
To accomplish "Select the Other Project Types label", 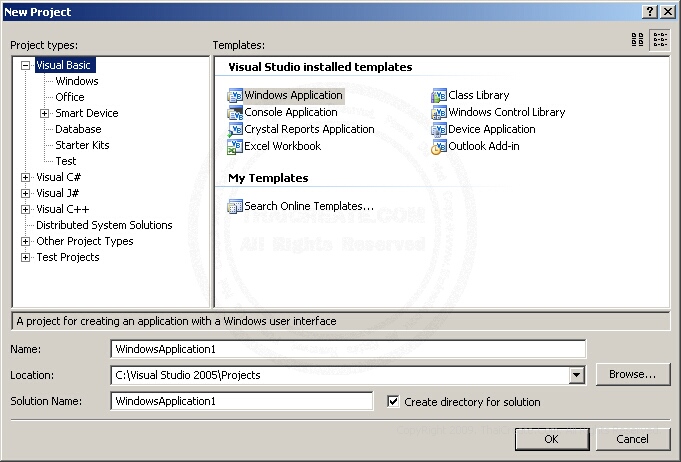I will pyautogui.click(x=85, y=241).
